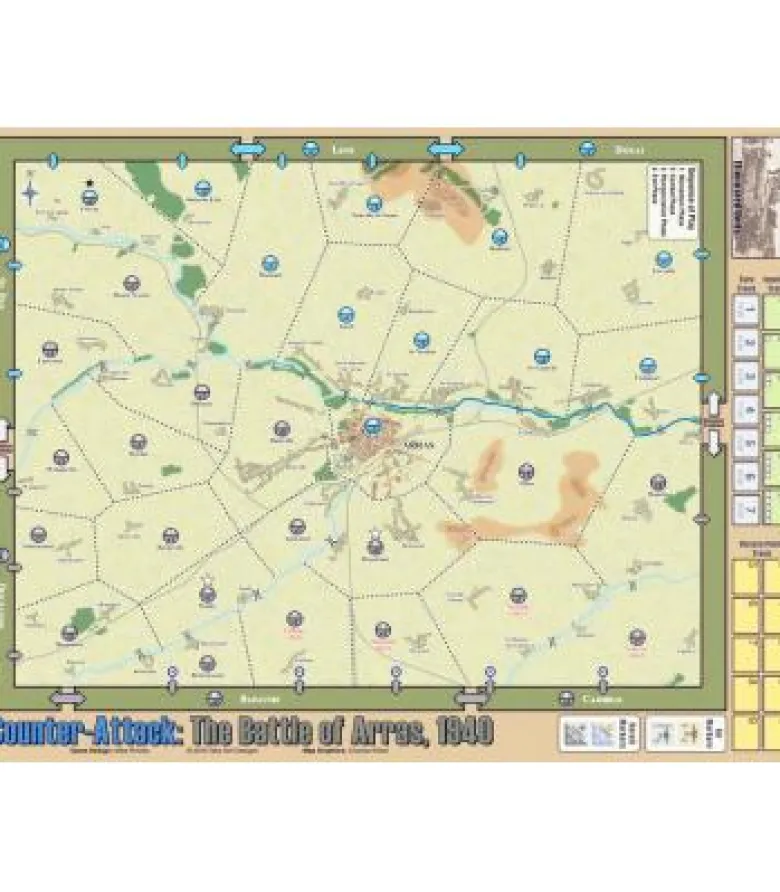Screen dimensions: 780x892
Task: Click the historical photo thumbnail
Action: click(x=756, y=199)
